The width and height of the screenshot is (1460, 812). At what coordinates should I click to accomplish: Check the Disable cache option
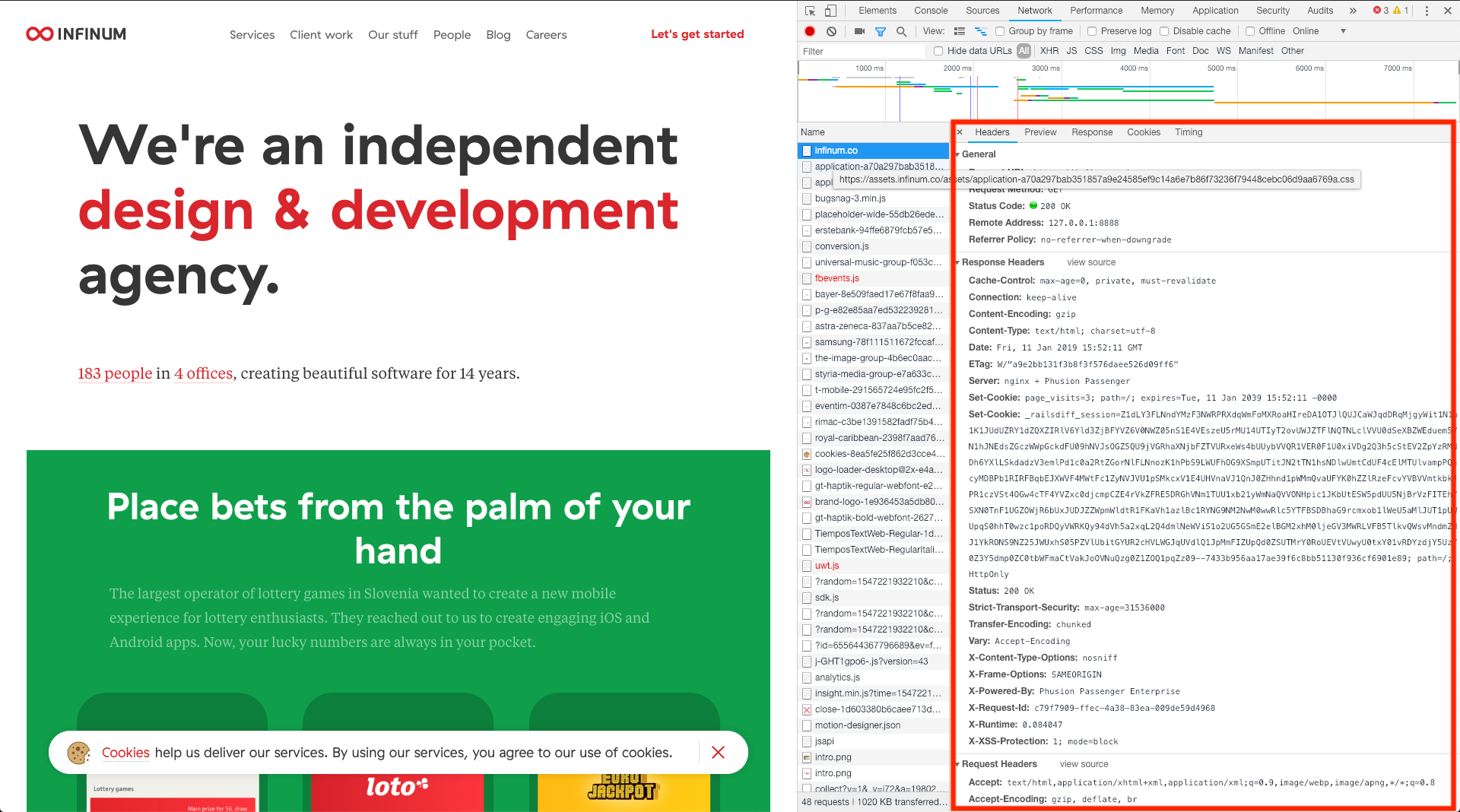1164,30
